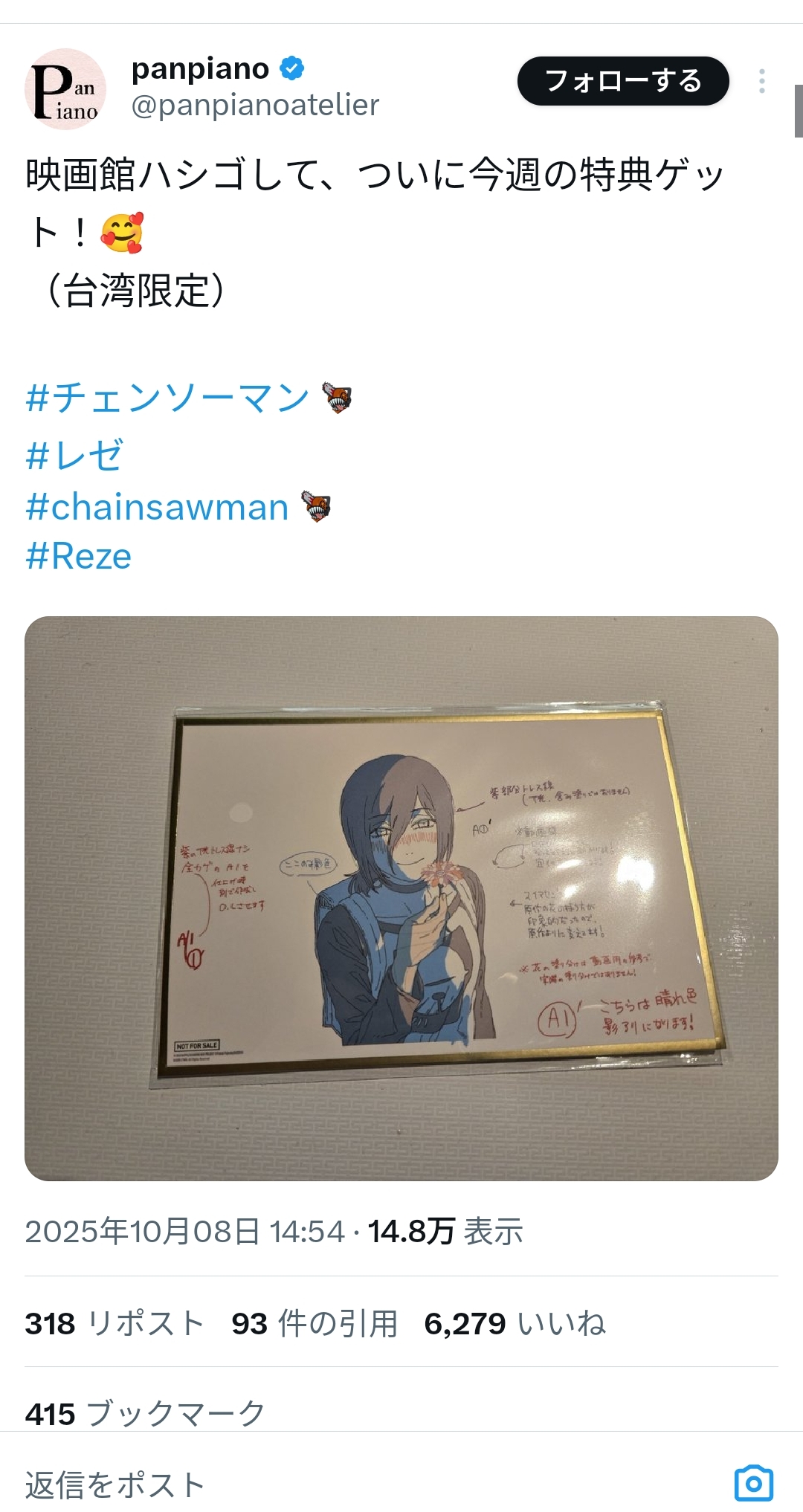Open the #chainsawman hashtag link
Viewport: 803px width, 1512px height.
[x=157, y=508]
